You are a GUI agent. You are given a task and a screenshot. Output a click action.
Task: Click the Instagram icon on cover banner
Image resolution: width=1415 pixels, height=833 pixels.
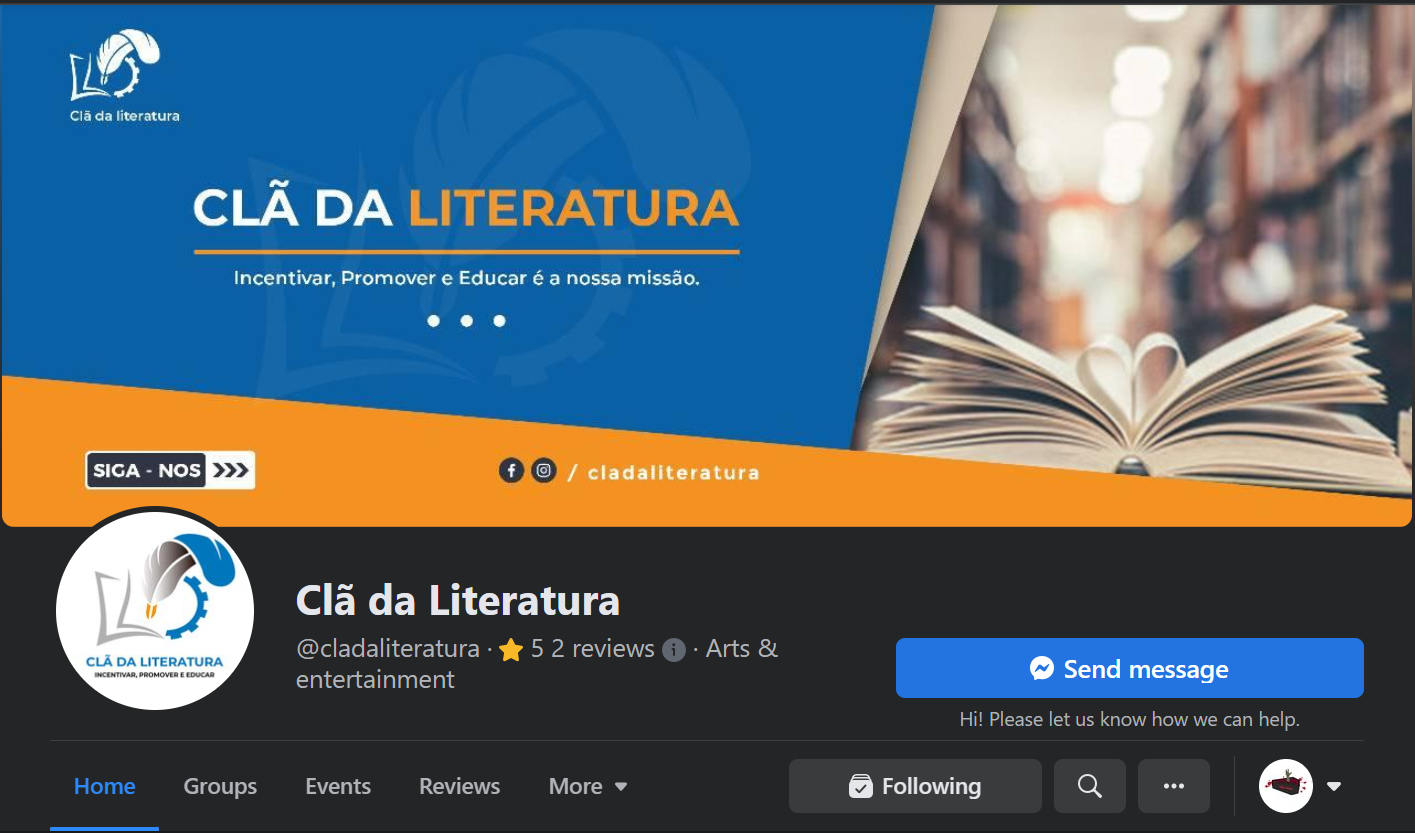tap(543, 470)
